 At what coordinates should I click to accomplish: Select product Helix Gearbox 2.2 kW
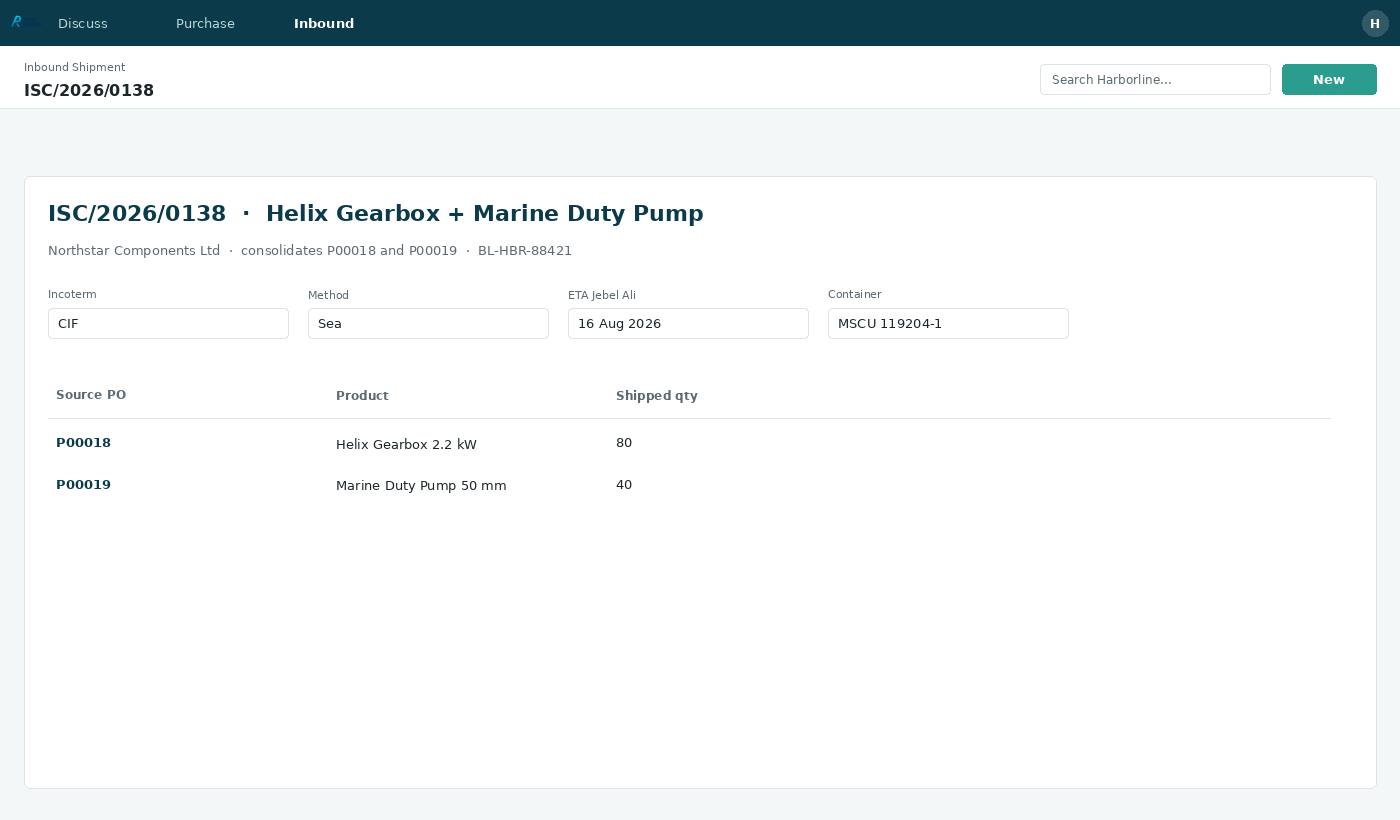(406, 445)
